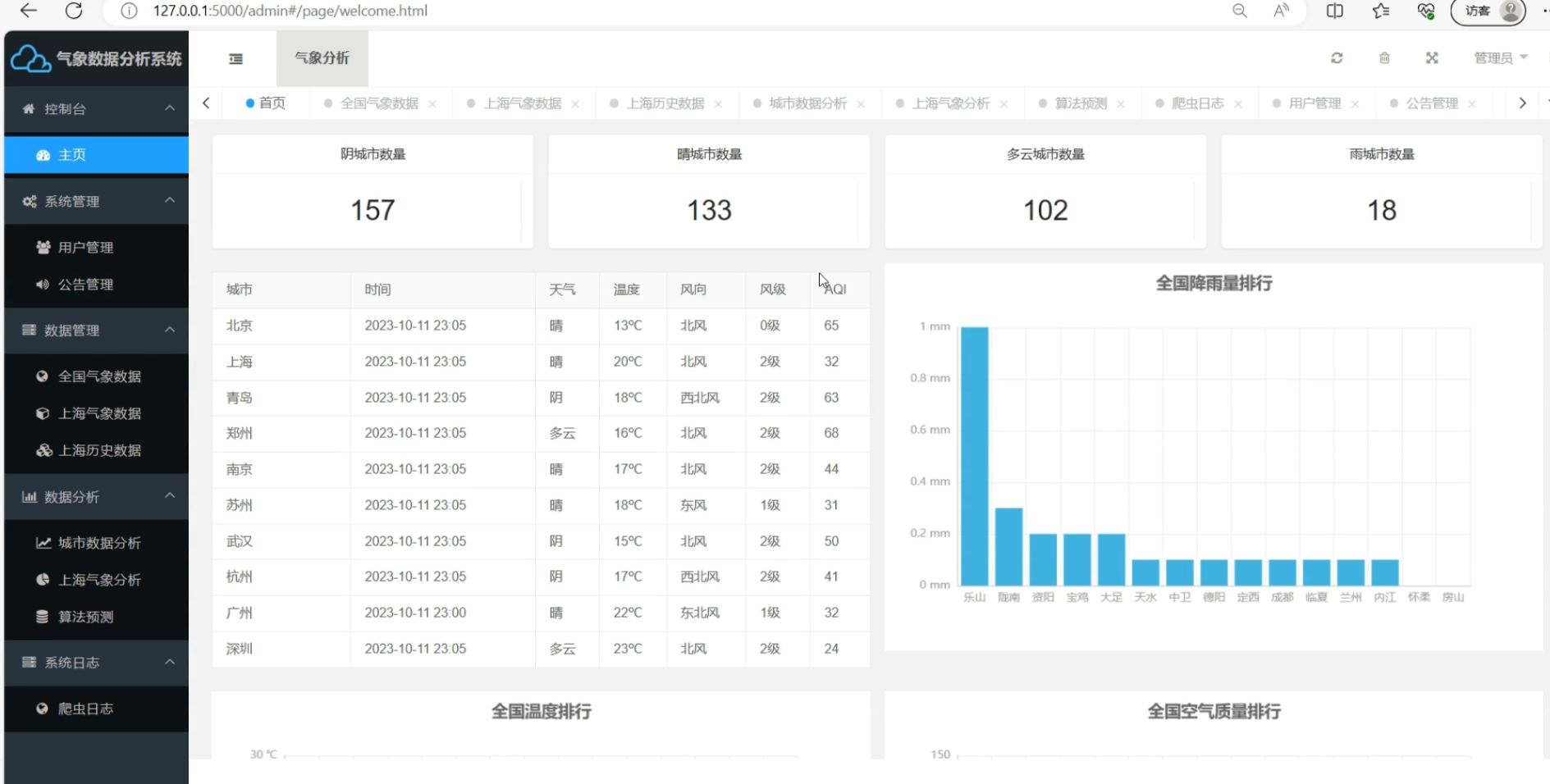Open 上海气象分析 from the sidebar

click(96, 580)
